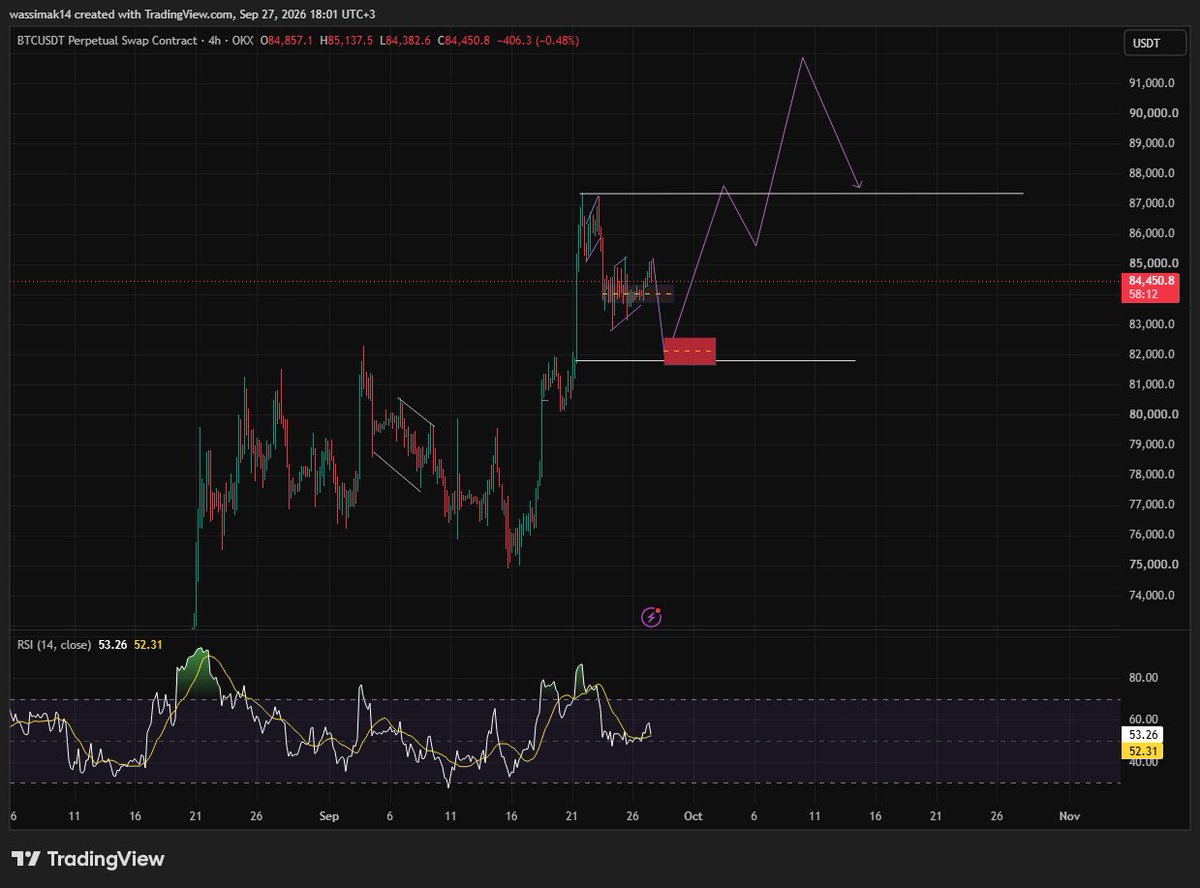Click the 88,000.0 price axis label
1200x888 pixels.
pos(1149,173)
